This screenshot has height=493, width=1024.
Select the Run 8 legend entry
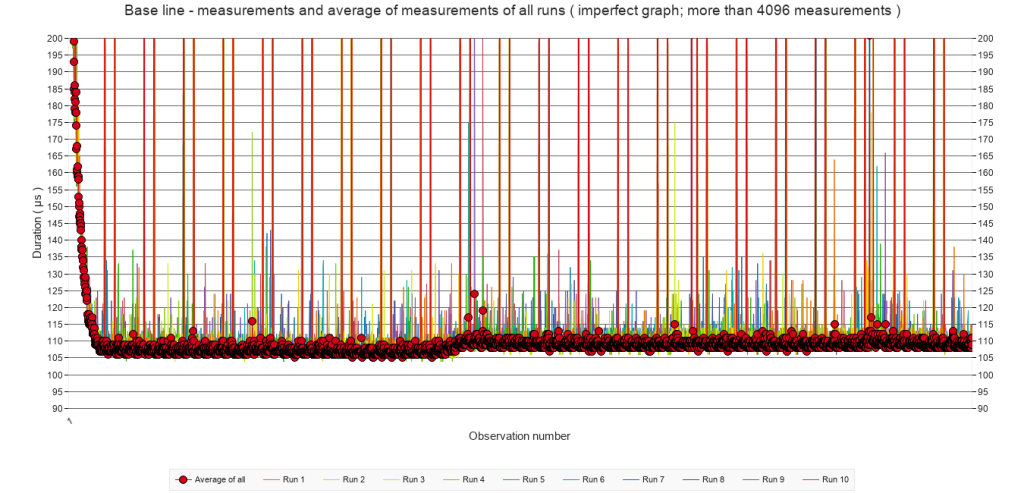714,480
